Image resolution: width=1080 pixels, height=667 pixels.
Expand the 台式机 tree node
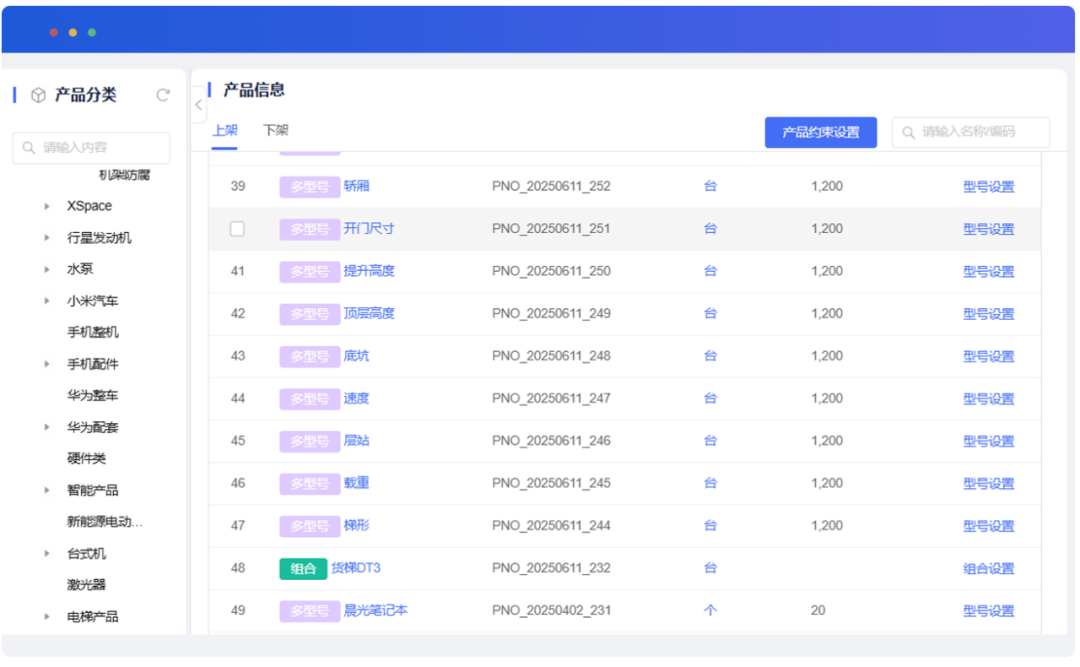pos(47,553)
